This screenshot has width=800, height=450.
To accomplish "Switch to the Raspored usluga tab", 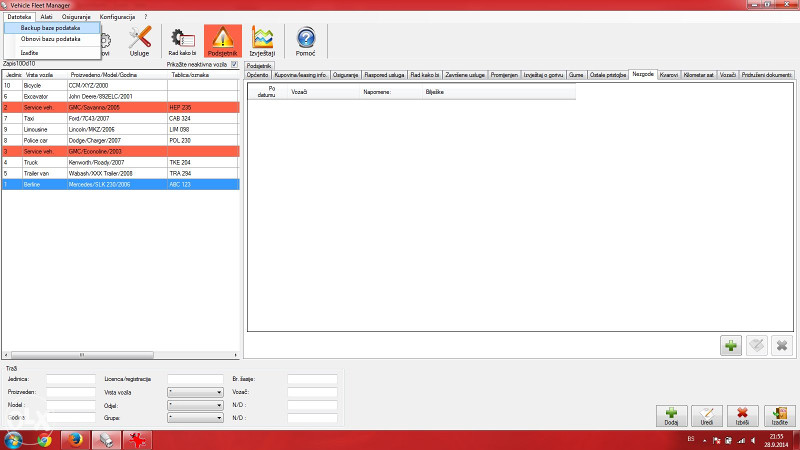I will coord(384,75).
